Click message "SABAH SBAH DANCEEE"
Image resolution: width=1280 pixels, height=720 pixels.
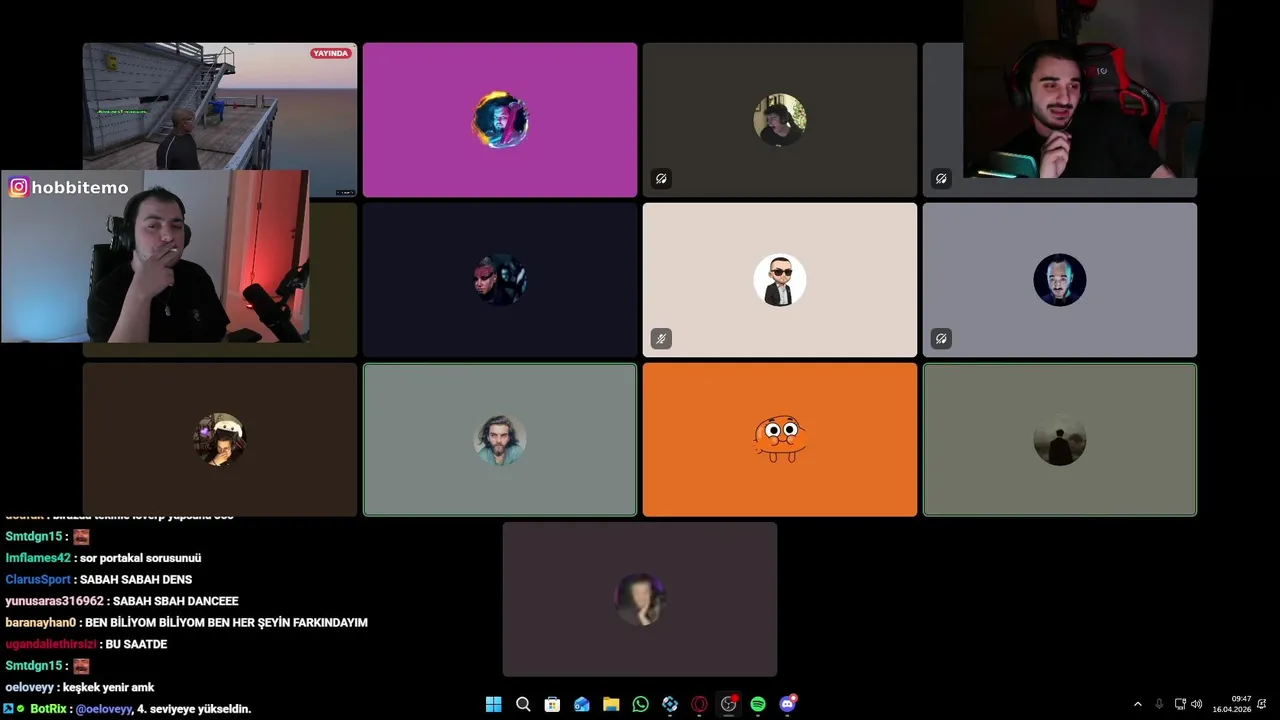176,601
